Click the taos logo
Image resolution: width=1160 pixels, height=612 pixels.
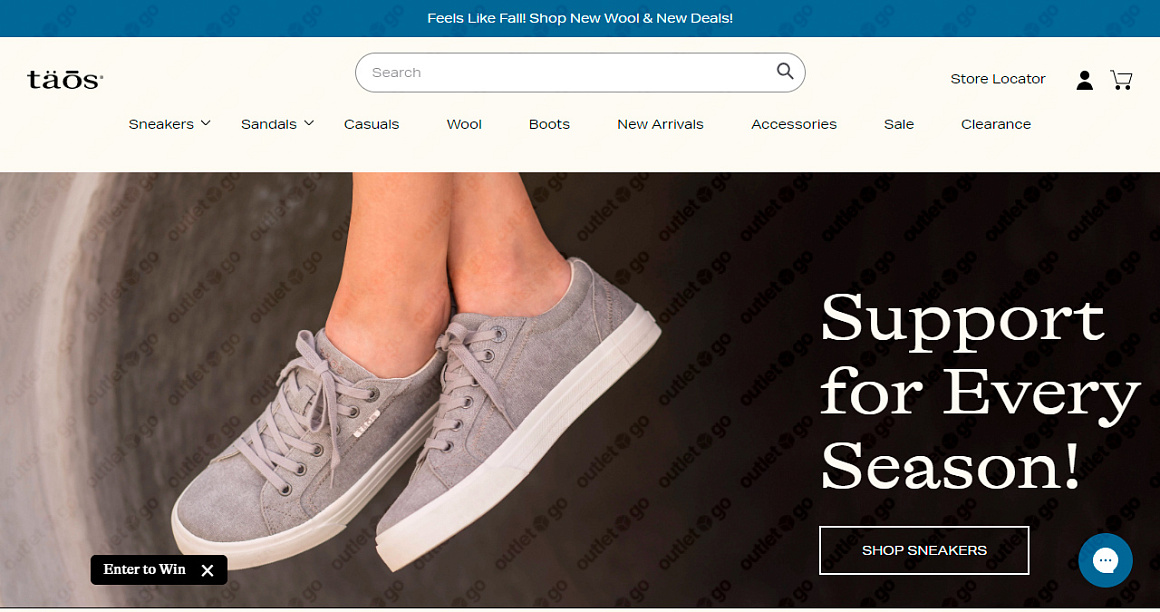(x=65, y=79)
